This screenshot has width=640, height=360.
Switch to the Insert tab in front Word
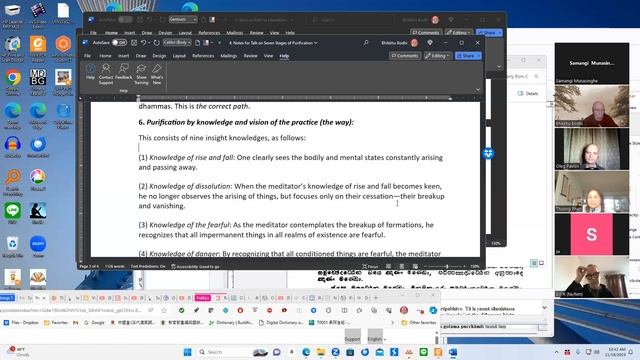123,56
